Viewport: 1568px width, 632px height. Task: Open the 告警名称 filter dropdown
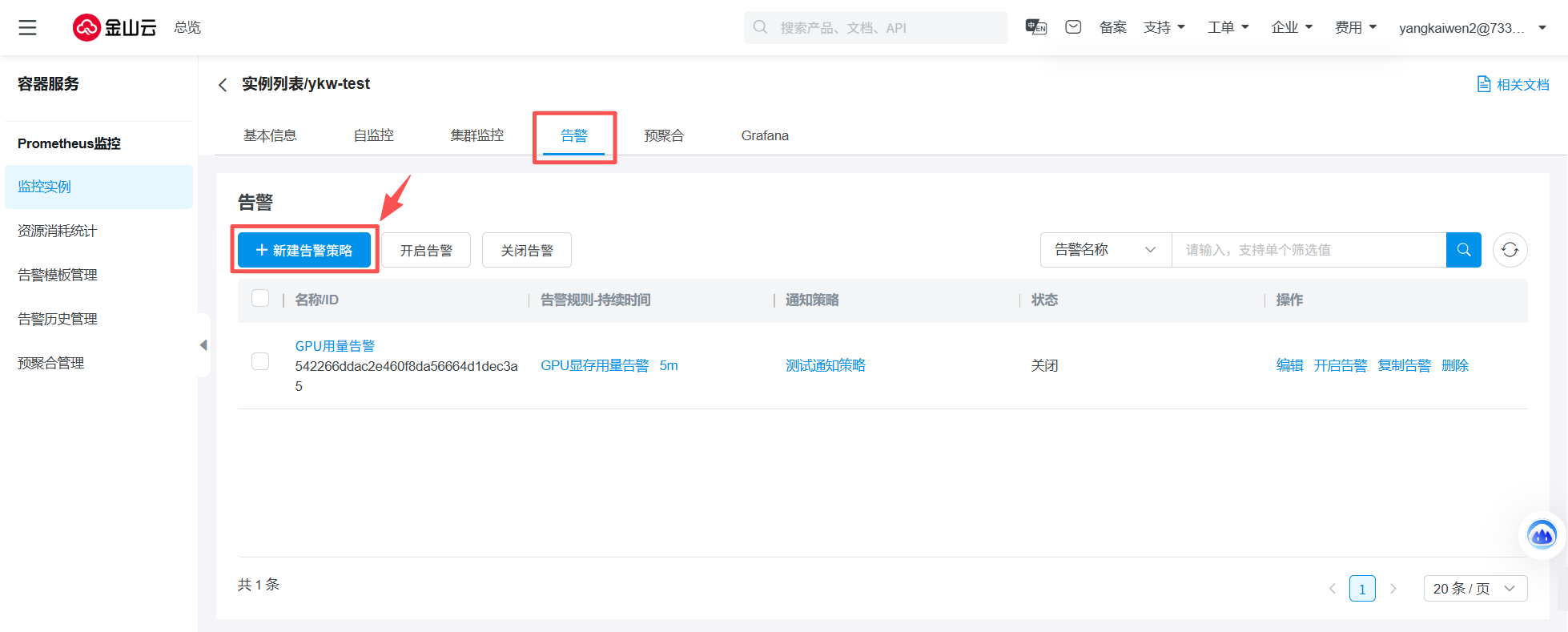(x=1105, y=250)
